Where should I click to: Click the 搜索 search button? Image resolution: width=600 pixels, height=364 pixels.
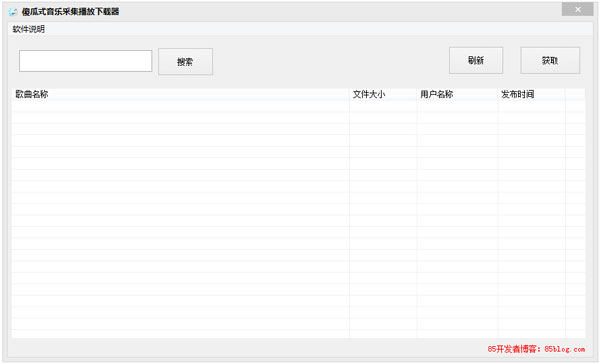pyautogui.click(x=186, y=62)
